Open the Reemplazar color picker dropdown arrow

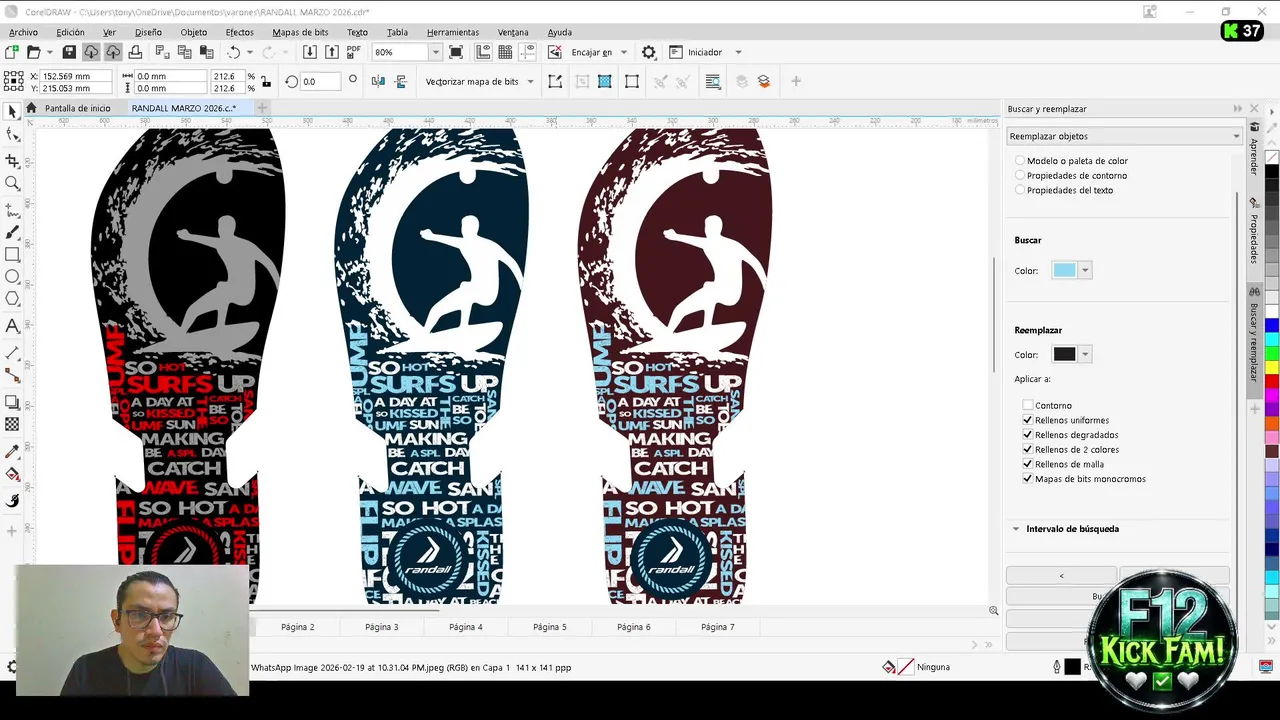[x=1085, y=354]
